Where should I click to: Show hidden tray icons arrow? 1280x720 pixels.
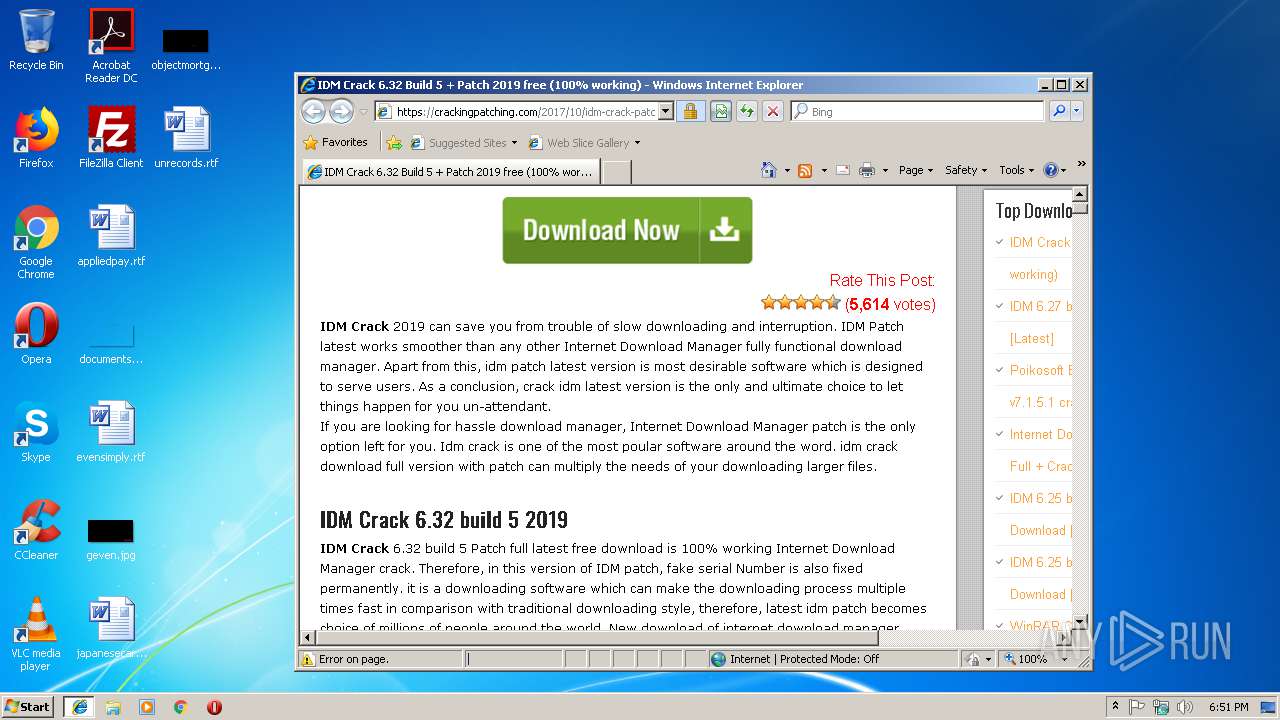click(x=1115, y=707)
